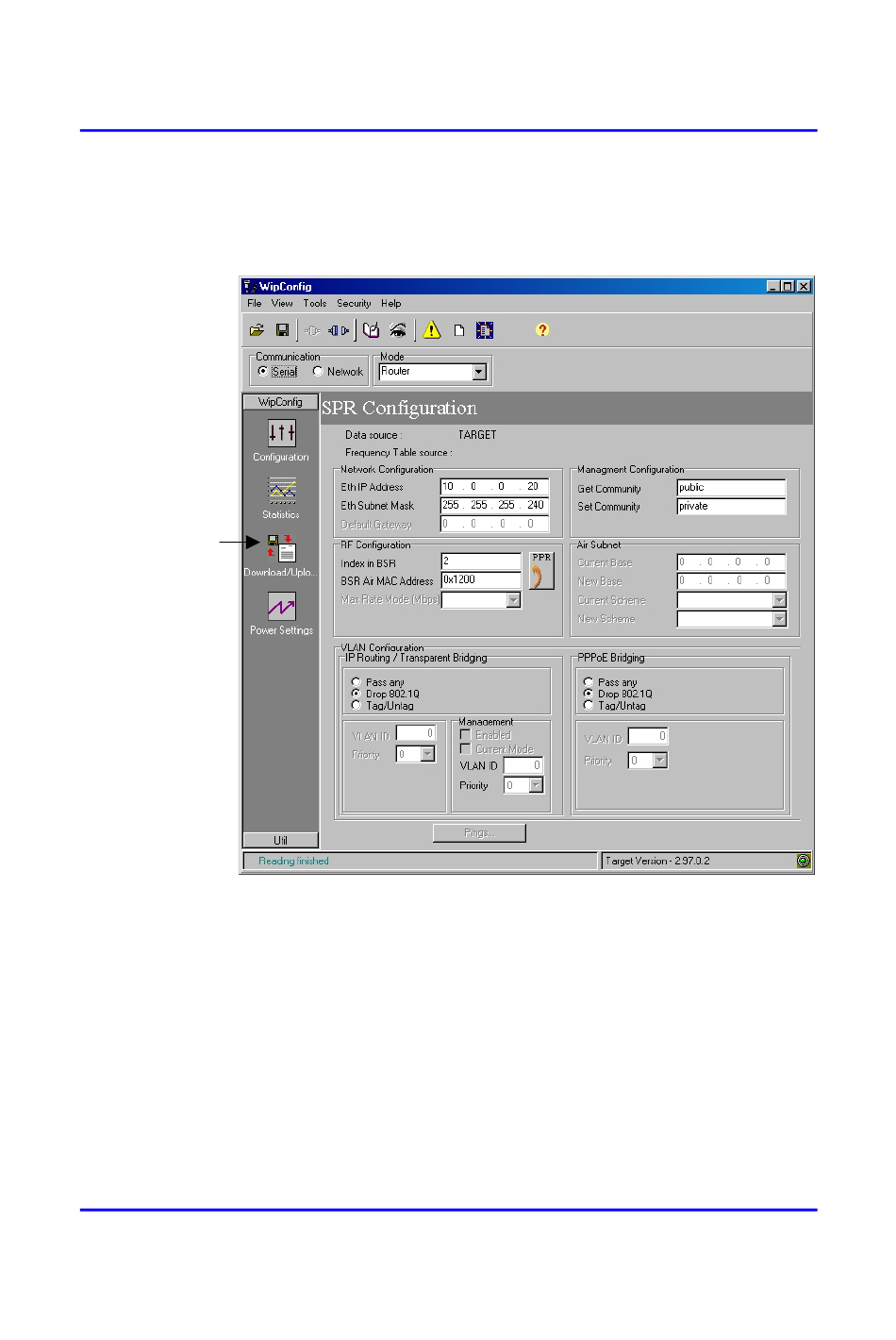Open PPPoE Bridging Priority dropdown

(x=660, y=761)
